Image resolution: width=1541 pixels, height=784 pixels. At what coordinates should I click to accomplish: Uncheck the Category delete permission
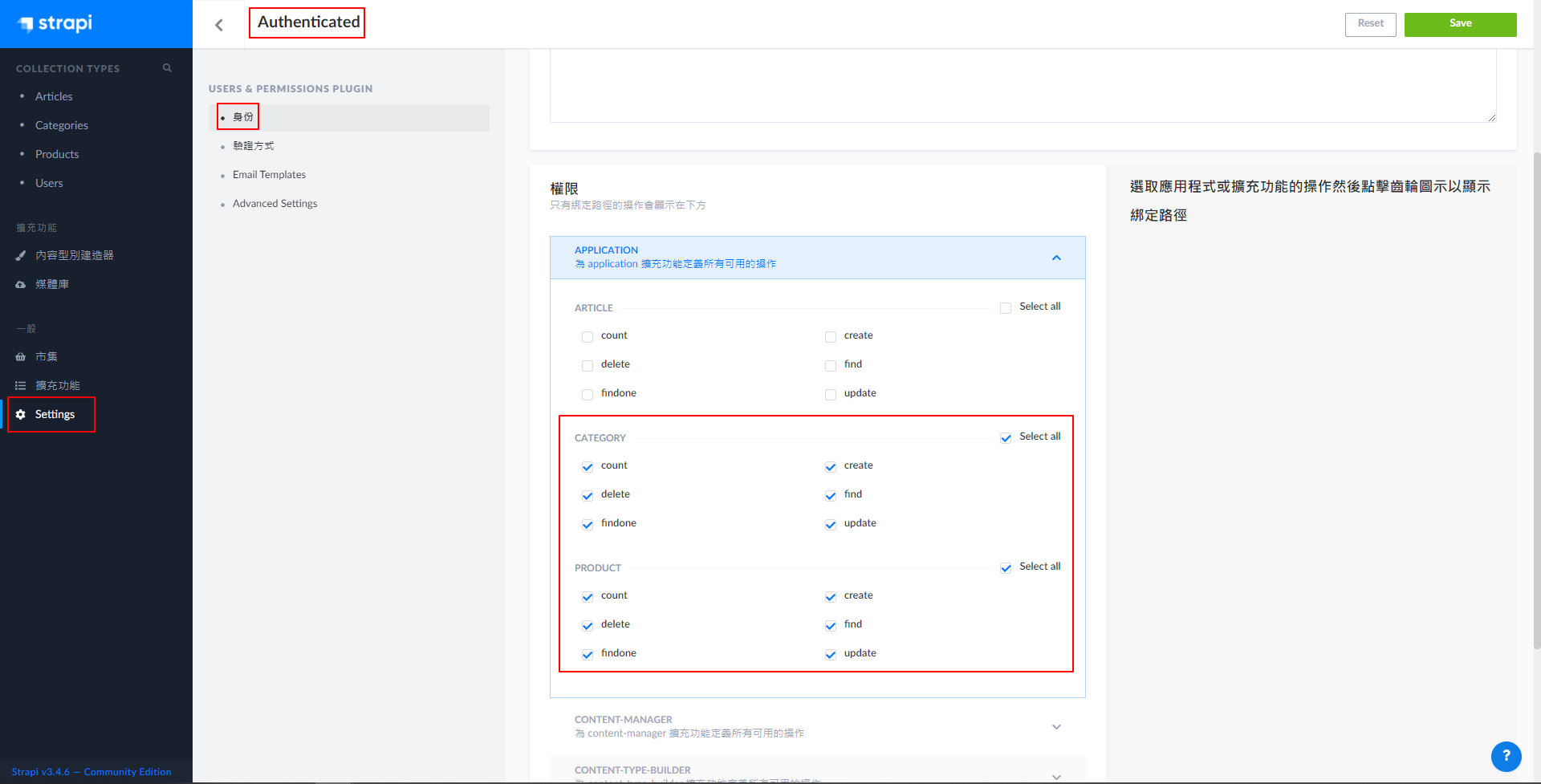pyautogui.click(x=588, y=496)
